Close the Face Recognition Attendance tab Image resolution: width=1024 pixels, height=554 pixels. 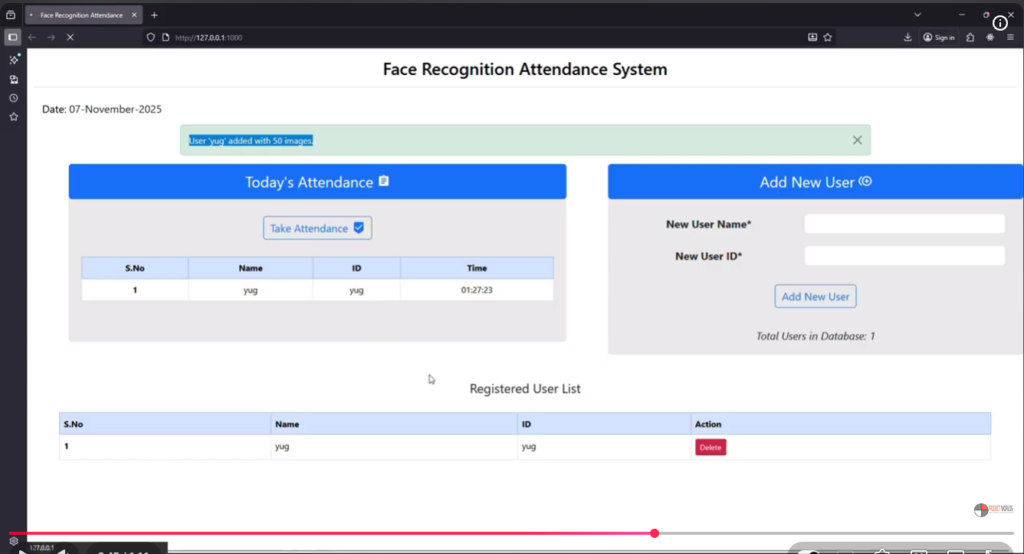click(134, 15)
